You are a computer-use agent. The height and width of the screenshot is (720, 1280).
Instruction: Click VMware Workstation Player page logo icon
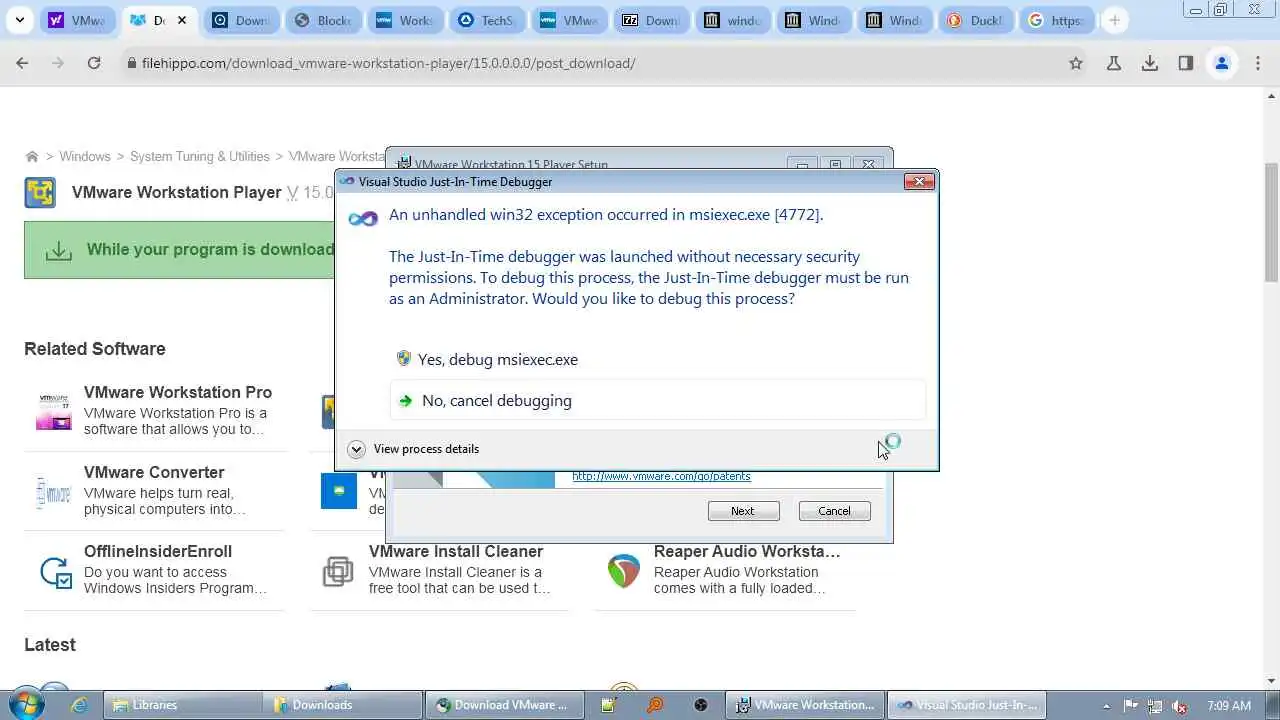pos(40,192)
